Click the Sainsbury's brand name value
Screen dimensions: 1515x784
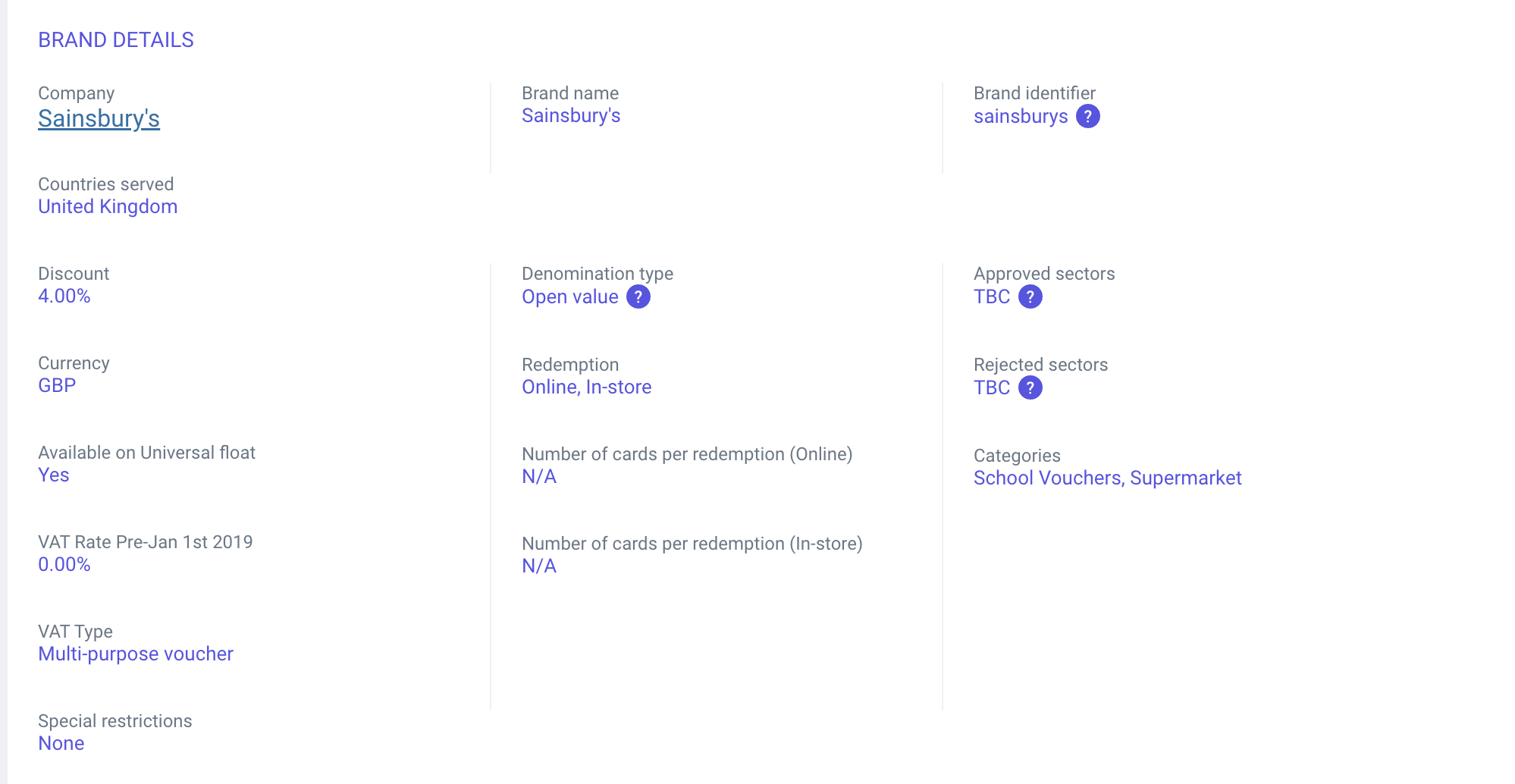(571, 115)
